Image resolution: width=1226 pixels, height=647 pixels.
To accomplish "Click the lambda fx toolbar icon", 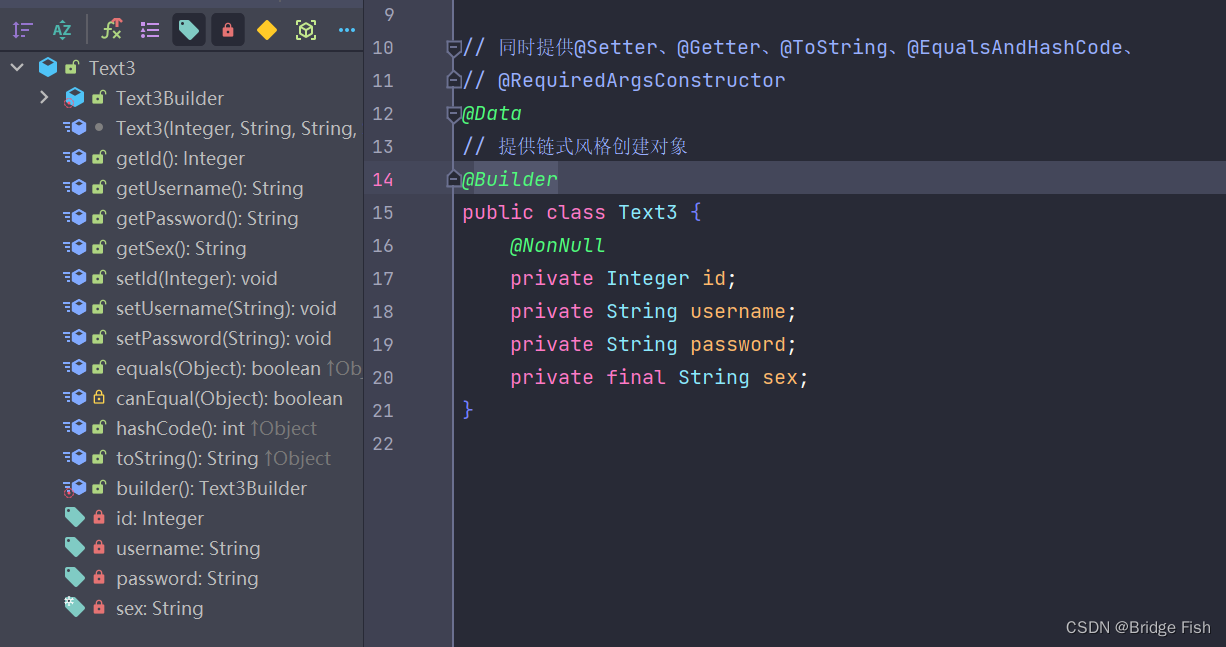I will [x=111, y=30].
